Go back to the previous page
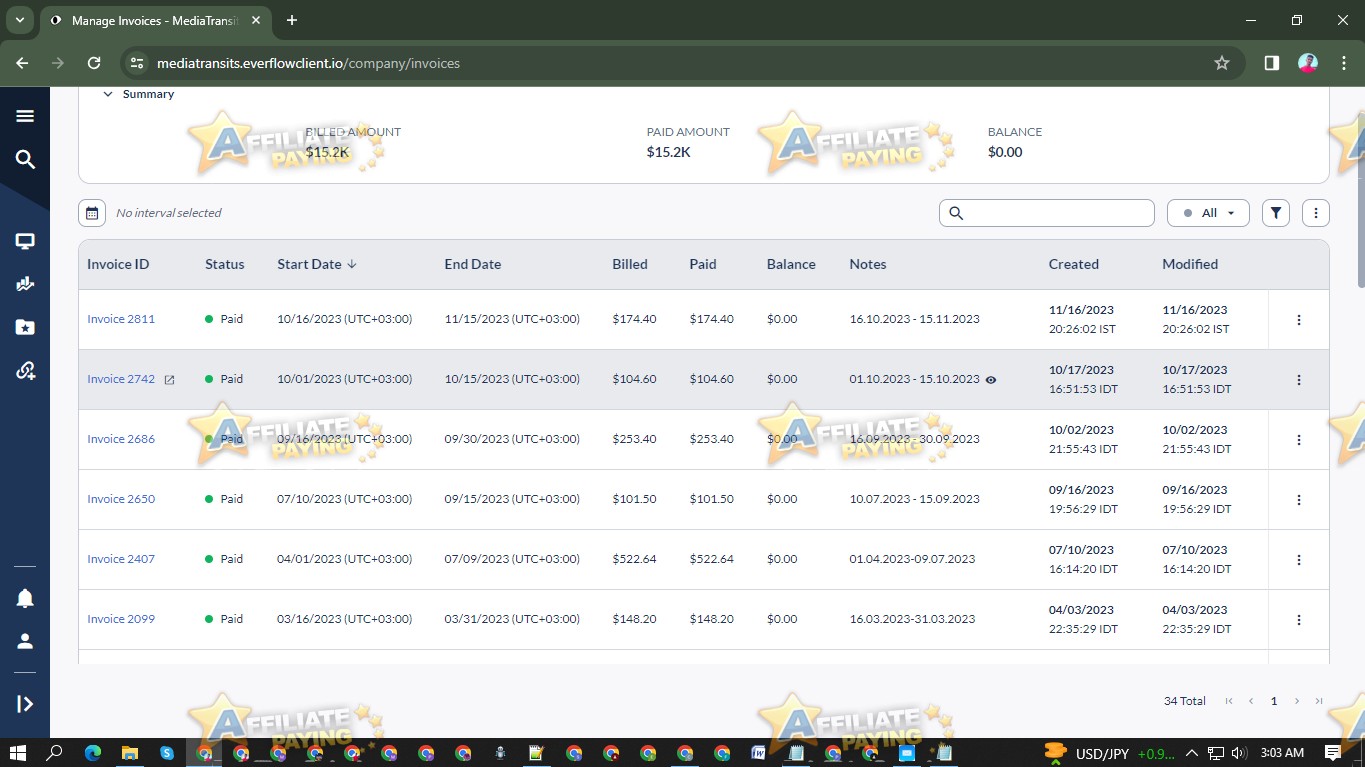Screen dimensions: 1365x767 (23, 62)
